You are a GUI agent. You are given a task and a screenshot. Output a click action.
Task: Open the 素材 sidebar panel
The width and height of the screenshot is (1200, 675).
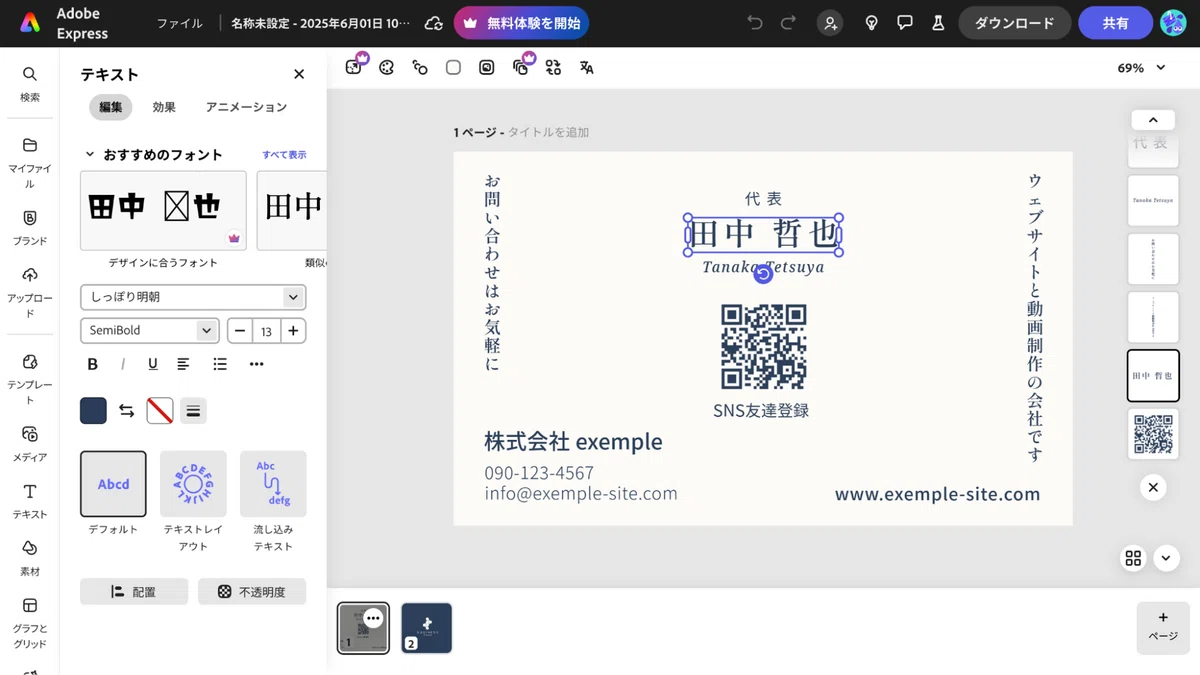[30, 558]
